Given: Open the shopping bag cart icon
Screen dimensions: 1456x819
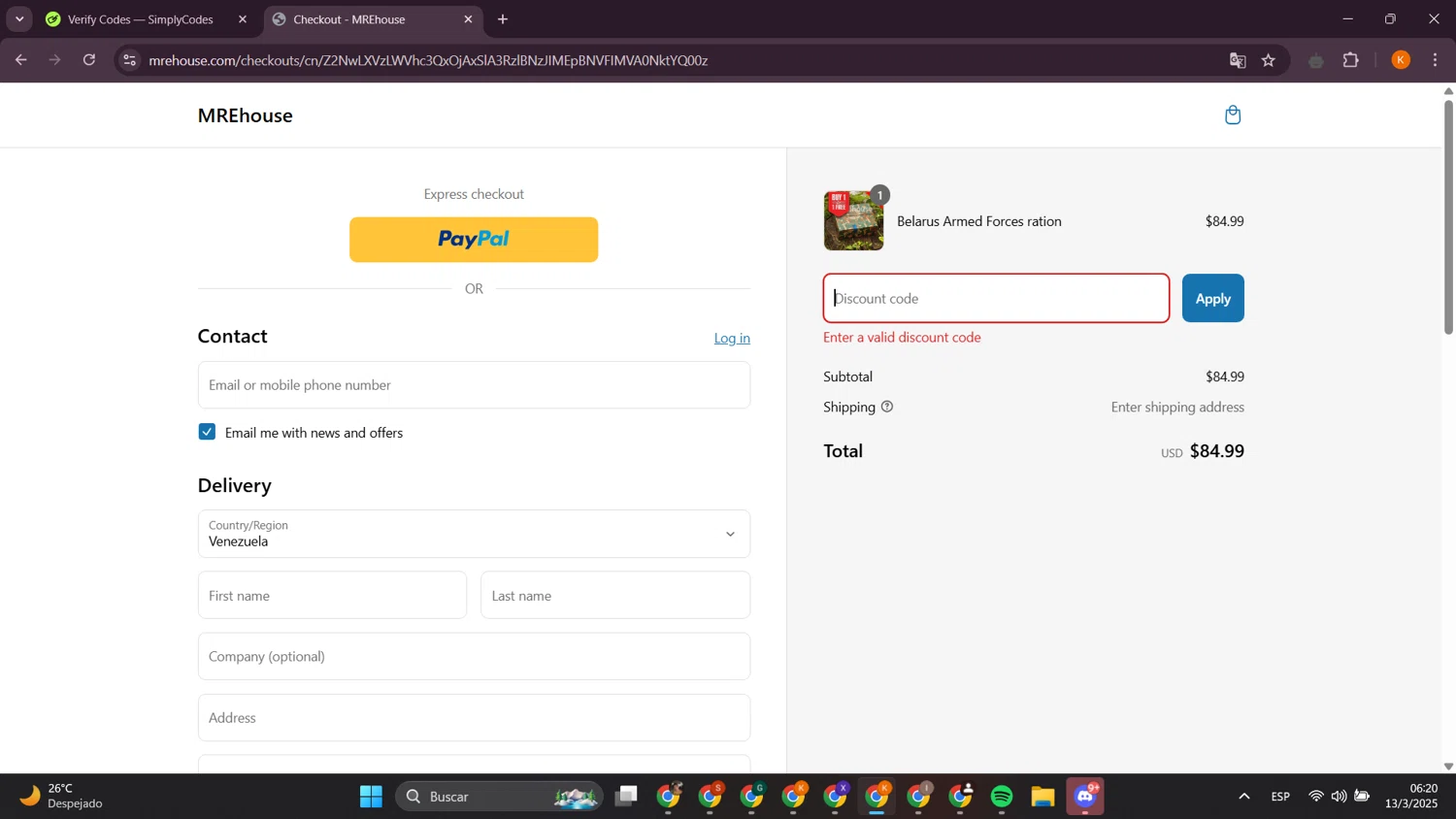Looking at the screenshot, I should pos(1233,115).
